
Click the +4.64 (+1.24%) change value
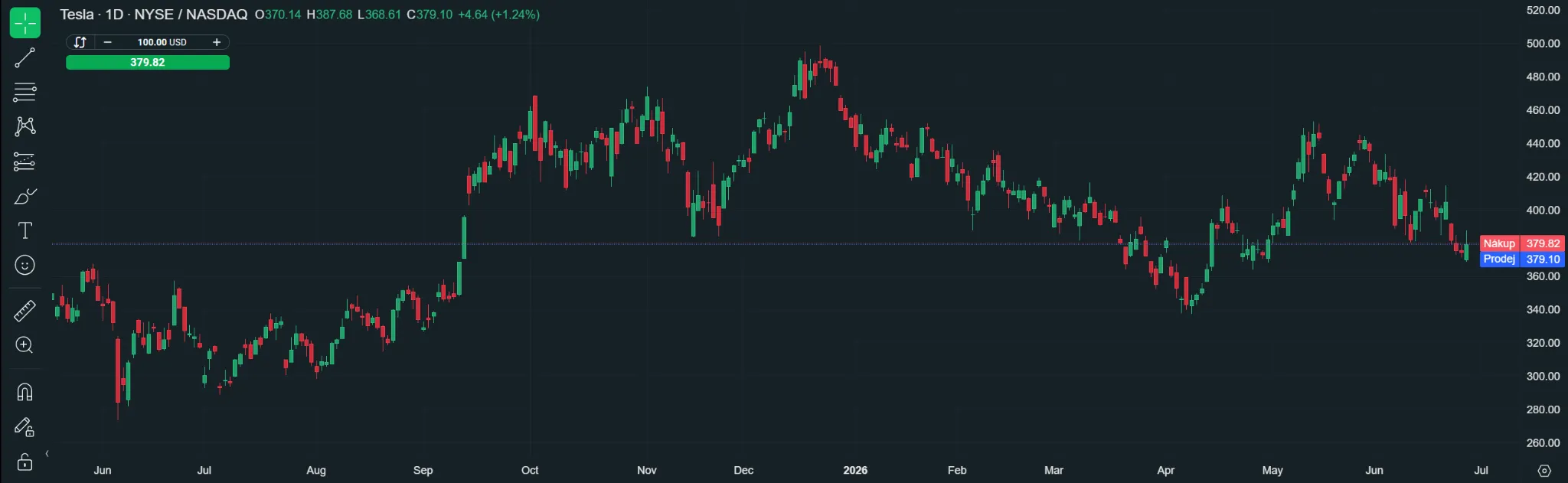(x=498, y=15)
